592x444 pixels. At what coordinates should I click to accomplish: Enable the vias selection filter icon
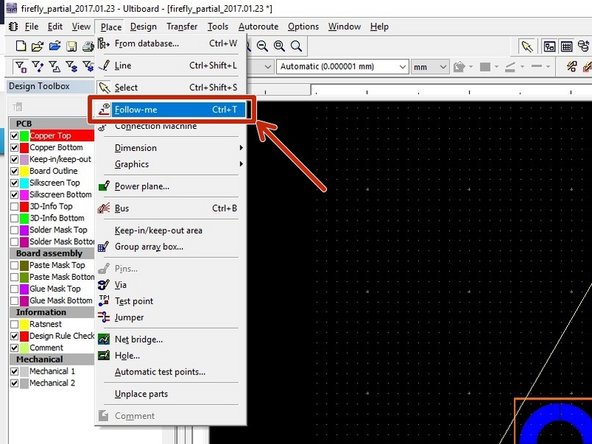click(71, 67)
